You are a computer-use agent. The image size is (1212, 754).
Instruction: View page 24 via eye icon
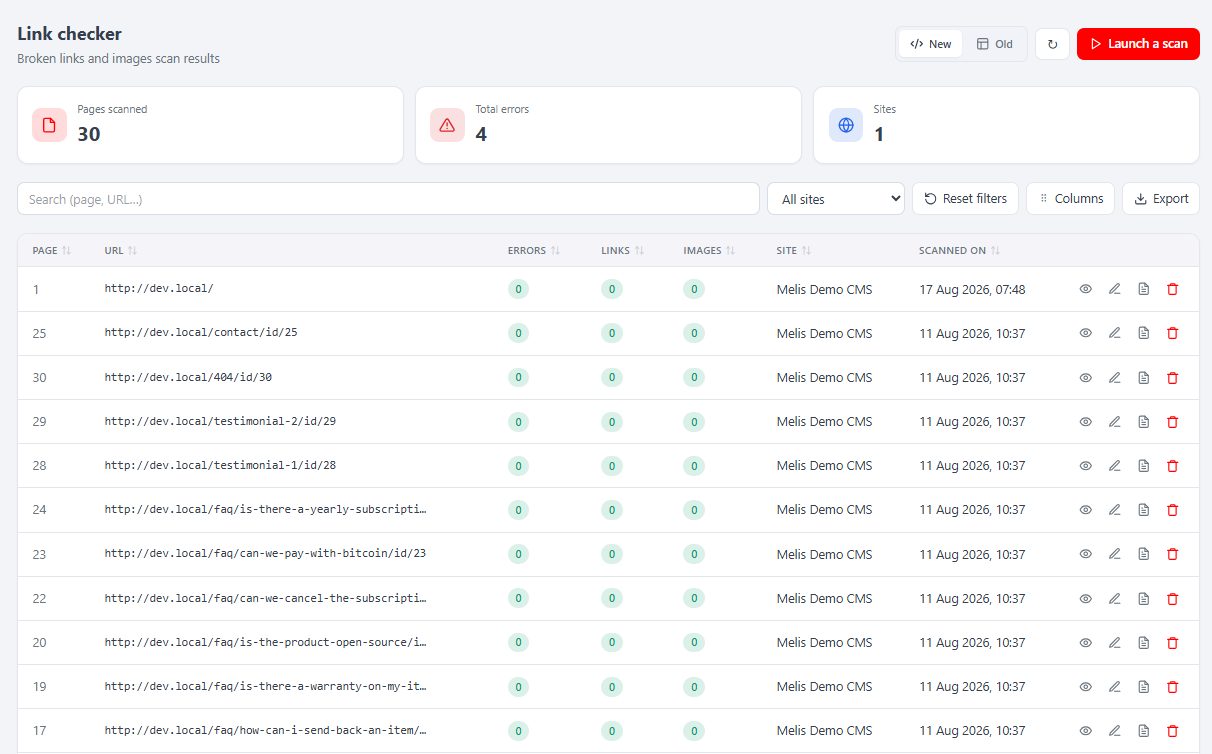click(1085, 510)
